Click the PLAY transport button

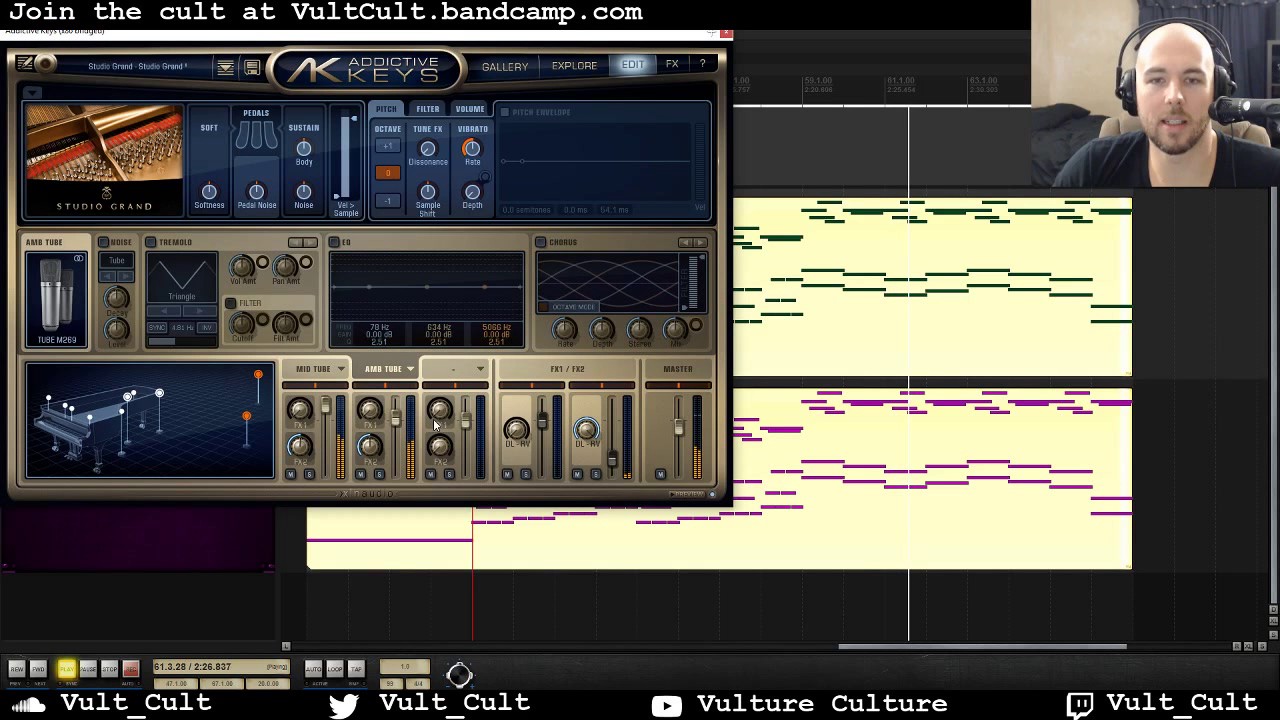pyautogui.click(x=66, y=669)
